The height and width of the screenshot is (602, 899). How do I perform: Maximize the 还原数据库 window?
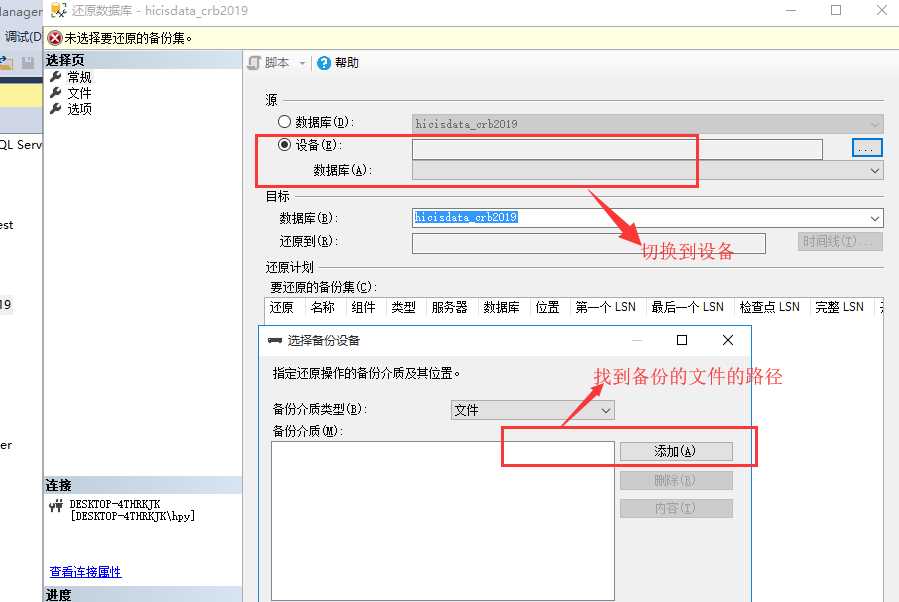point(836,10)
